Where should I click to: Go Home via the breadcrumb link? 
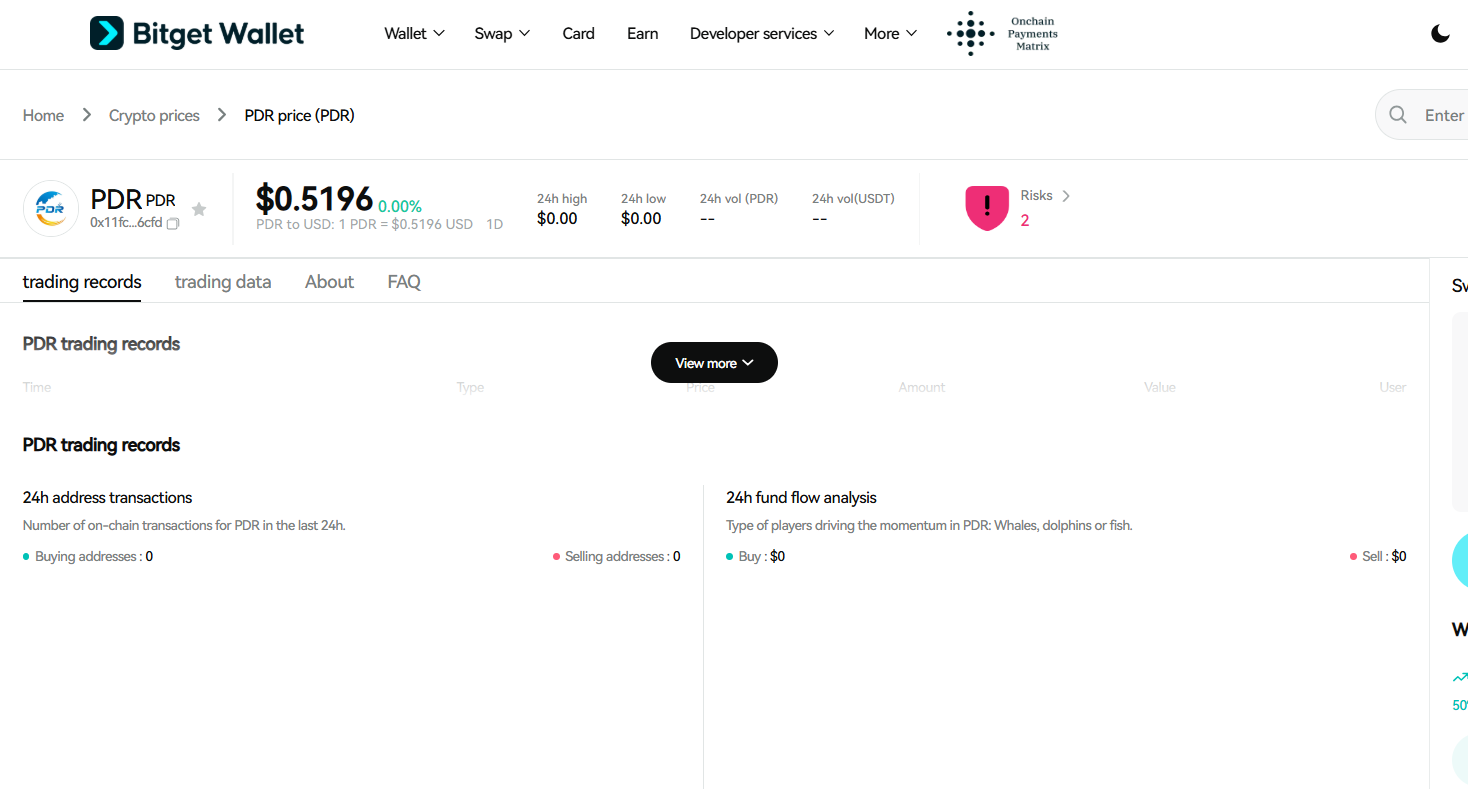coord(43,115)
